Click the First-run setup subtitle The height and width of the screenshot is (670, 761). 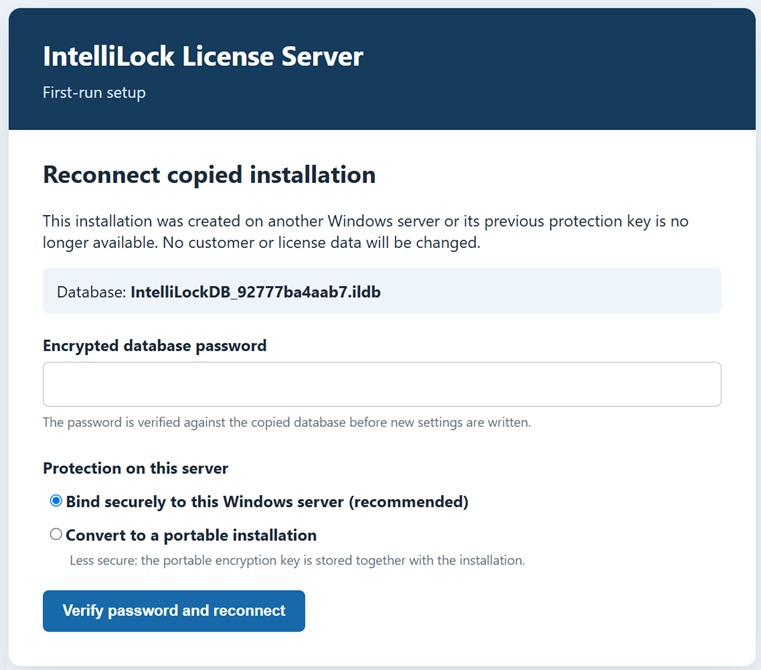(x=94, y=92)
